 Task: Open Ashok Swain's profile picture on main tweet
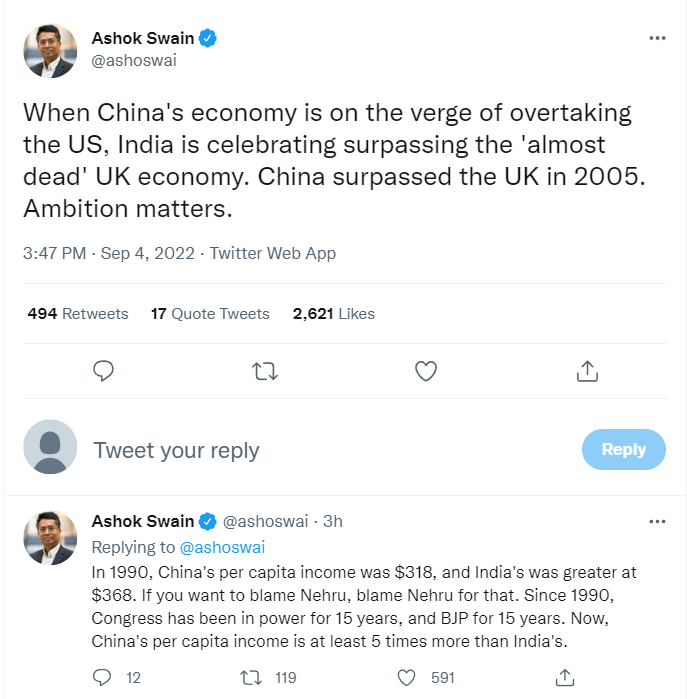coord(50,52)
